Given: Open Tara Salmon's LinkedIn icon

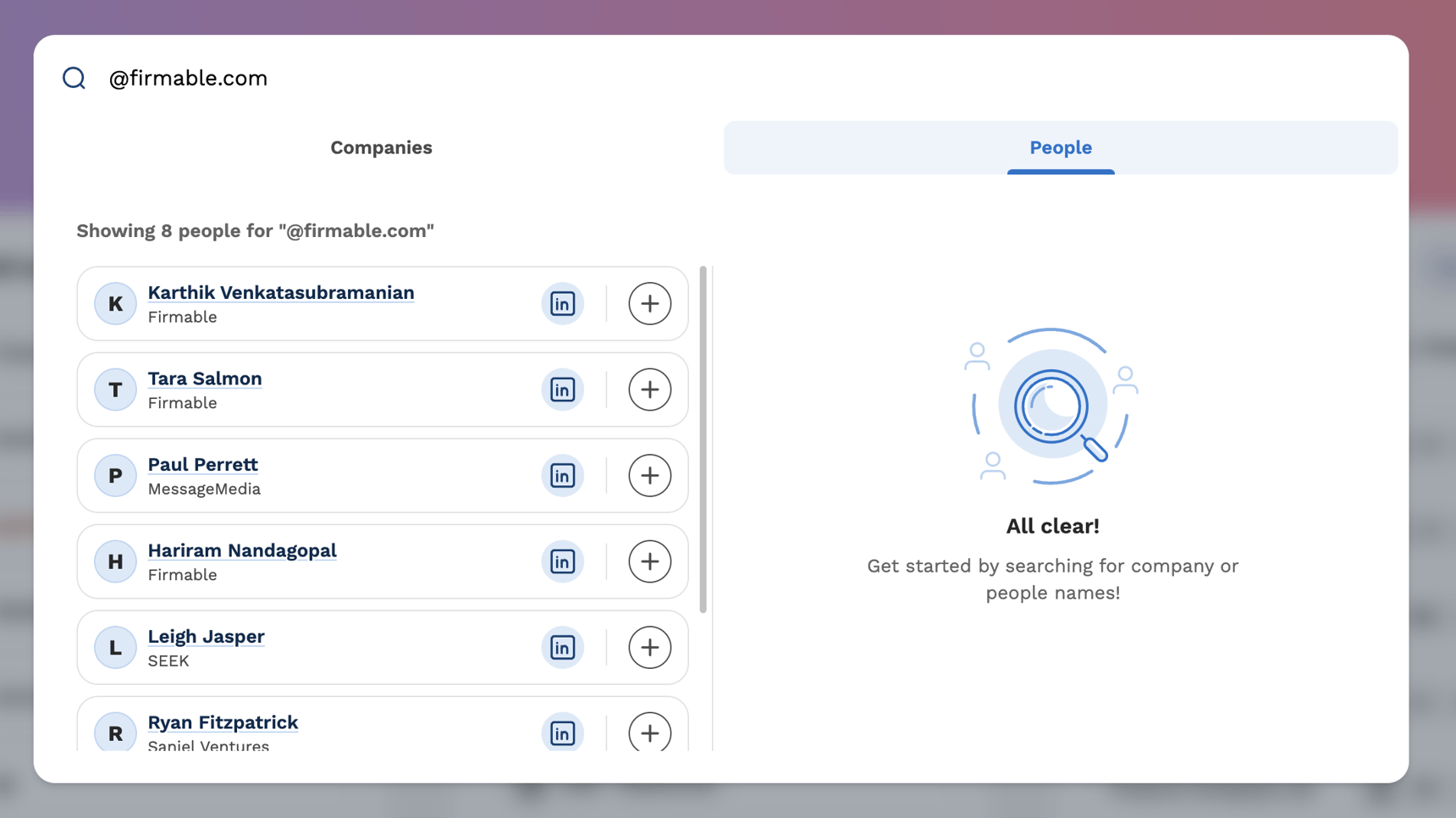Looking at the screenshot, I should click(562, 390).
